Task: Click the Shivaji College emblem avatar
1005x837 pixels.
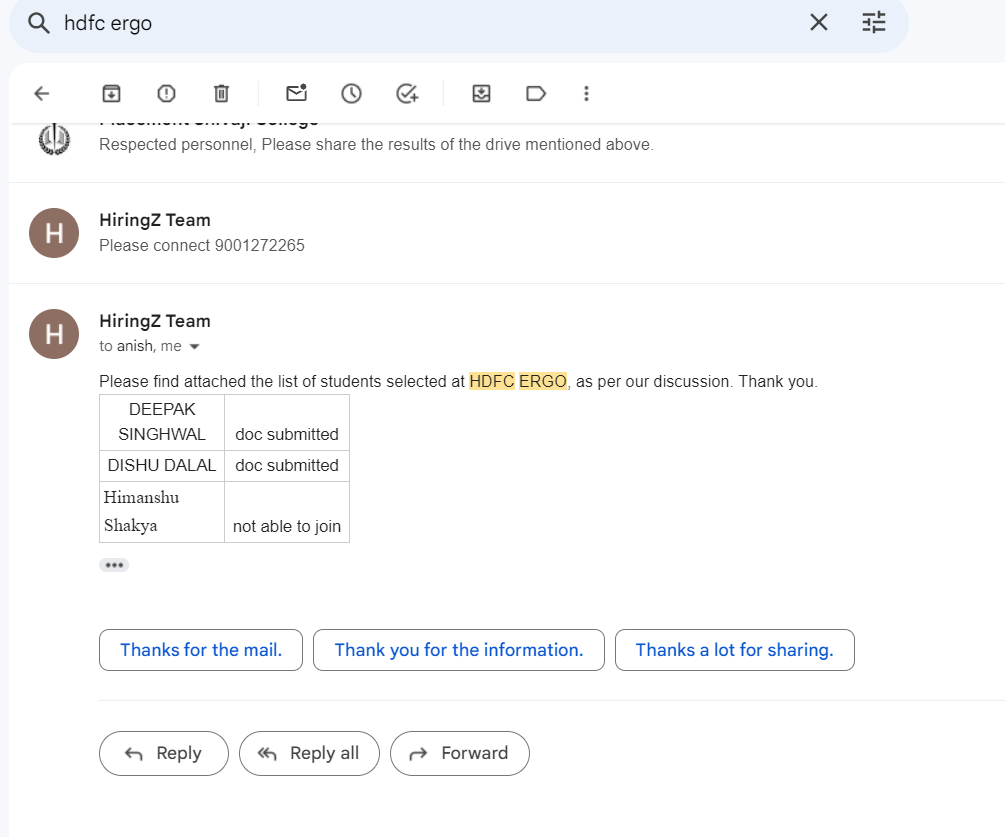Action: pos(54,139)
